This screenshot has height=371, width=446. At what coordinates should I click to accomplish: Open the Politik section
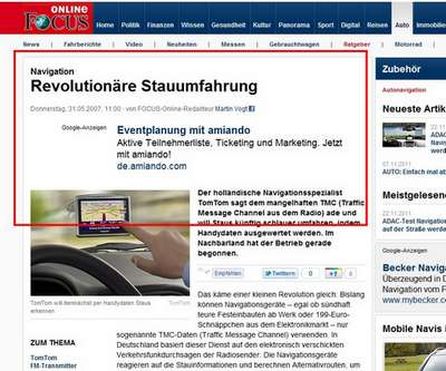[x=130, y=25]
